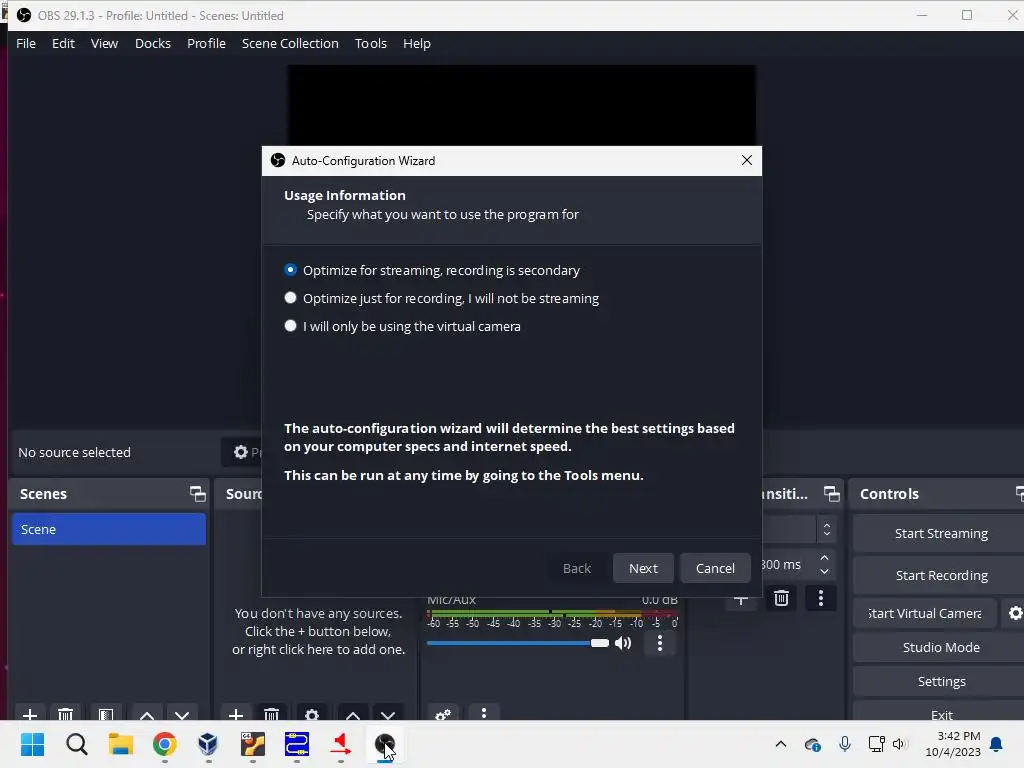Open the scene filters icon in Scenes dock
Screen dimensions: 1024x768
[x=106, y=714]
